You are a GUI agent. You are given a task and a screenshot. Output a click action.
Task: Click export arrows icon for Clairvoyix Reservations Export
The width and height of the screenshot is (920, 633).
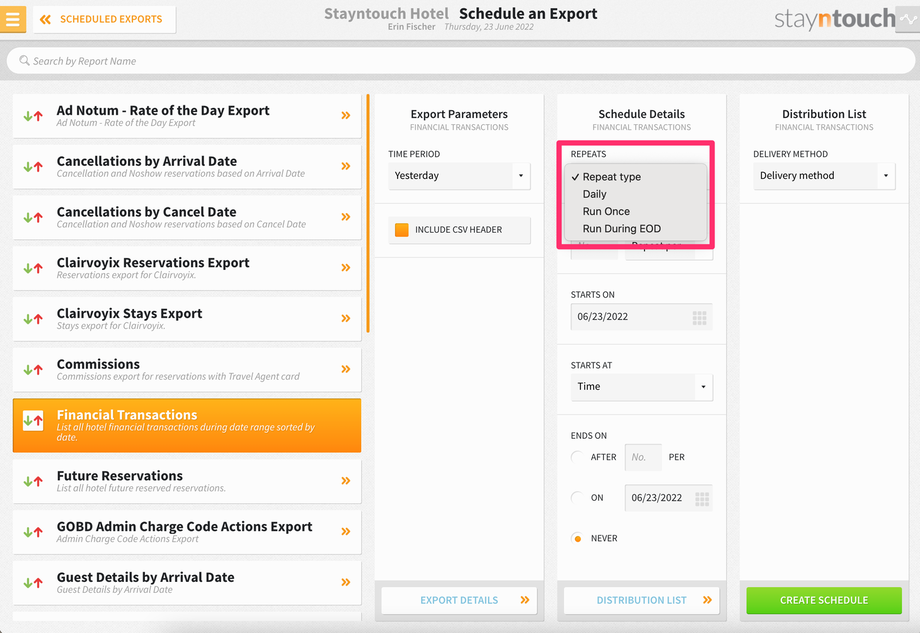point(33,268)
